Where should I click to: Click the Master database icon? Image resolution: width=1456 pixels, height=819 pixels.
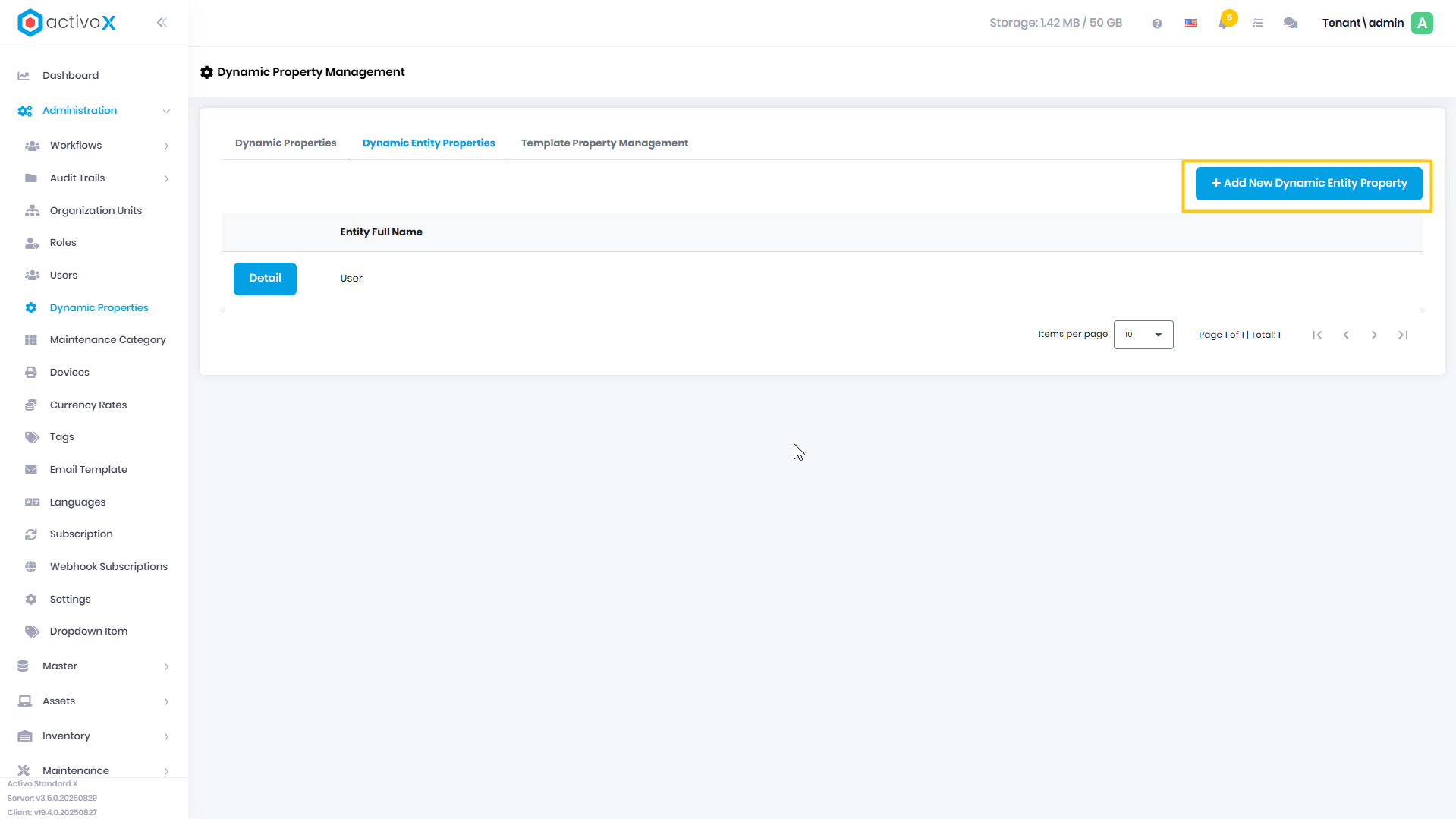(23, 666)
